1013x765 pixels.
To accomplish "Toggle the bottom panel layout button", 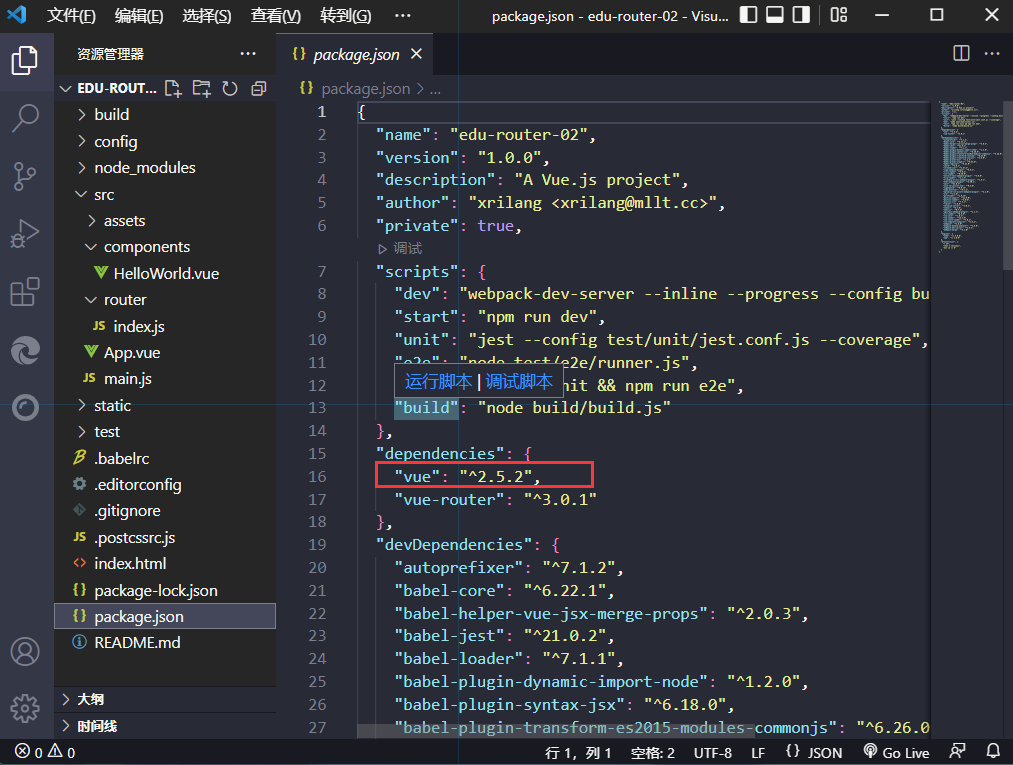I will point(775,16).
